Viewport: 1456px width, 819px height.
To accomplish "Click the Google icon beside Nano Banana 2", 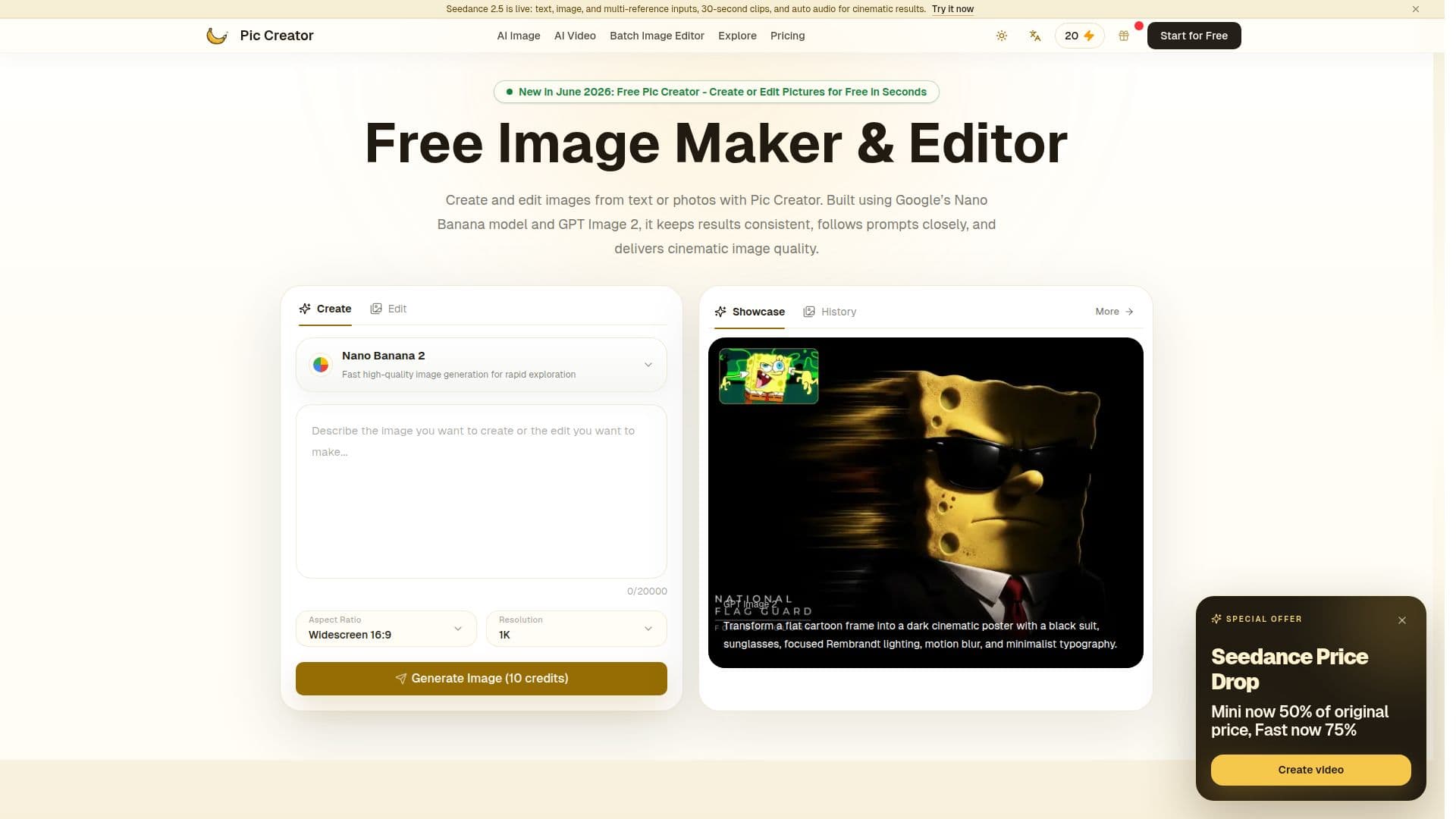I will 321,365.
